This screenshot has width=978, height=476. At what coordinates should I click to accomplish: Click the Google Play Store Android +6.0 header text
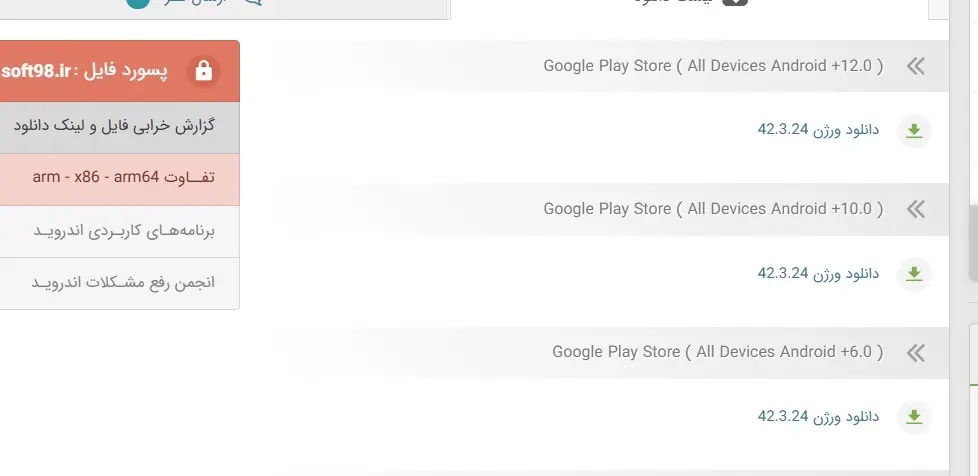717,352
